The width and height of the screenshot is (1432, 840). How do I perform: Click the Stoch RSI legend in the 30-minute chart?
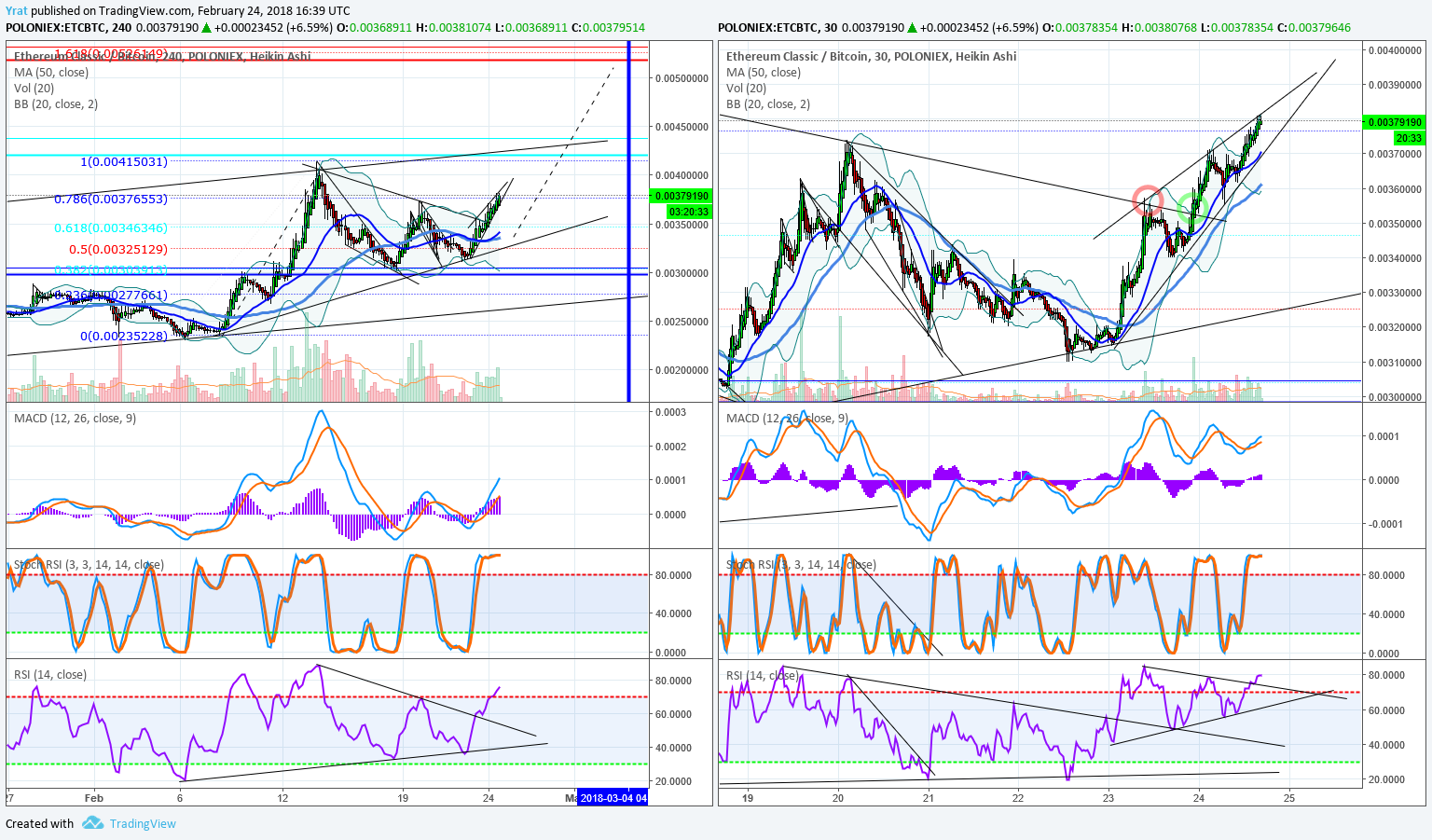point(801,565)
